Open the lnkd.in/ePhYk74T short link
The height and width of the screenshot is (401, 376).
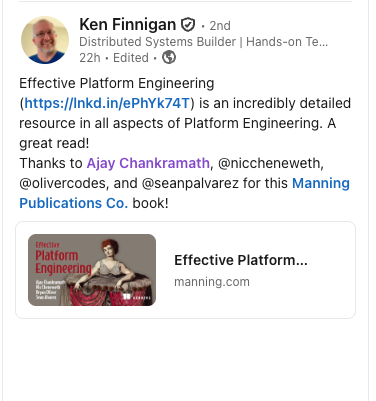(107, 103)
